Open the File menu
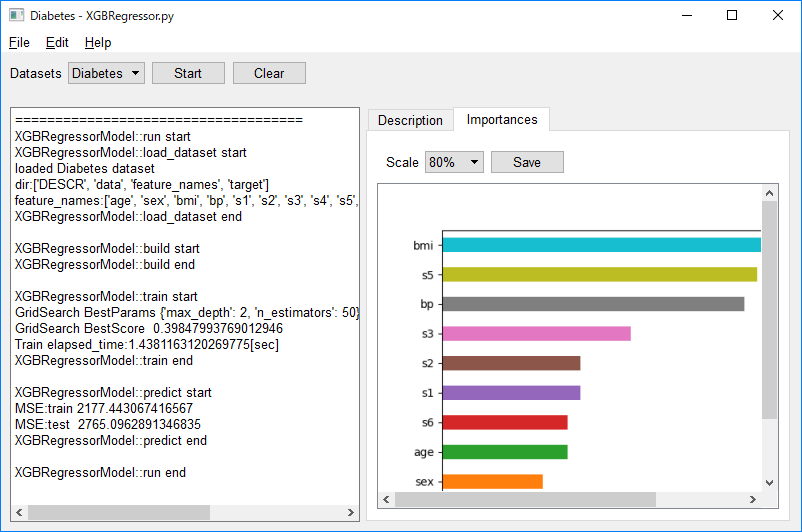The height and width of the screenshot is (532, 802). [x=19, y=42]
